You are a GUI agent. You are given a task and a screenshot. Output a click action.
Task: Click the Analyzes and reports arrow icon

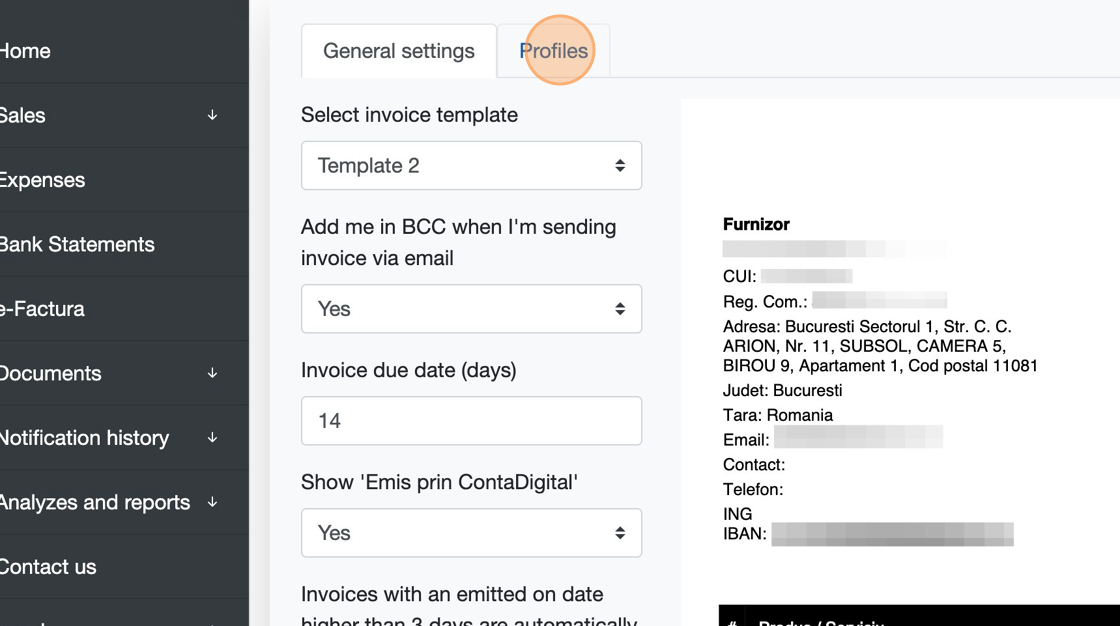tap(212, 503)
